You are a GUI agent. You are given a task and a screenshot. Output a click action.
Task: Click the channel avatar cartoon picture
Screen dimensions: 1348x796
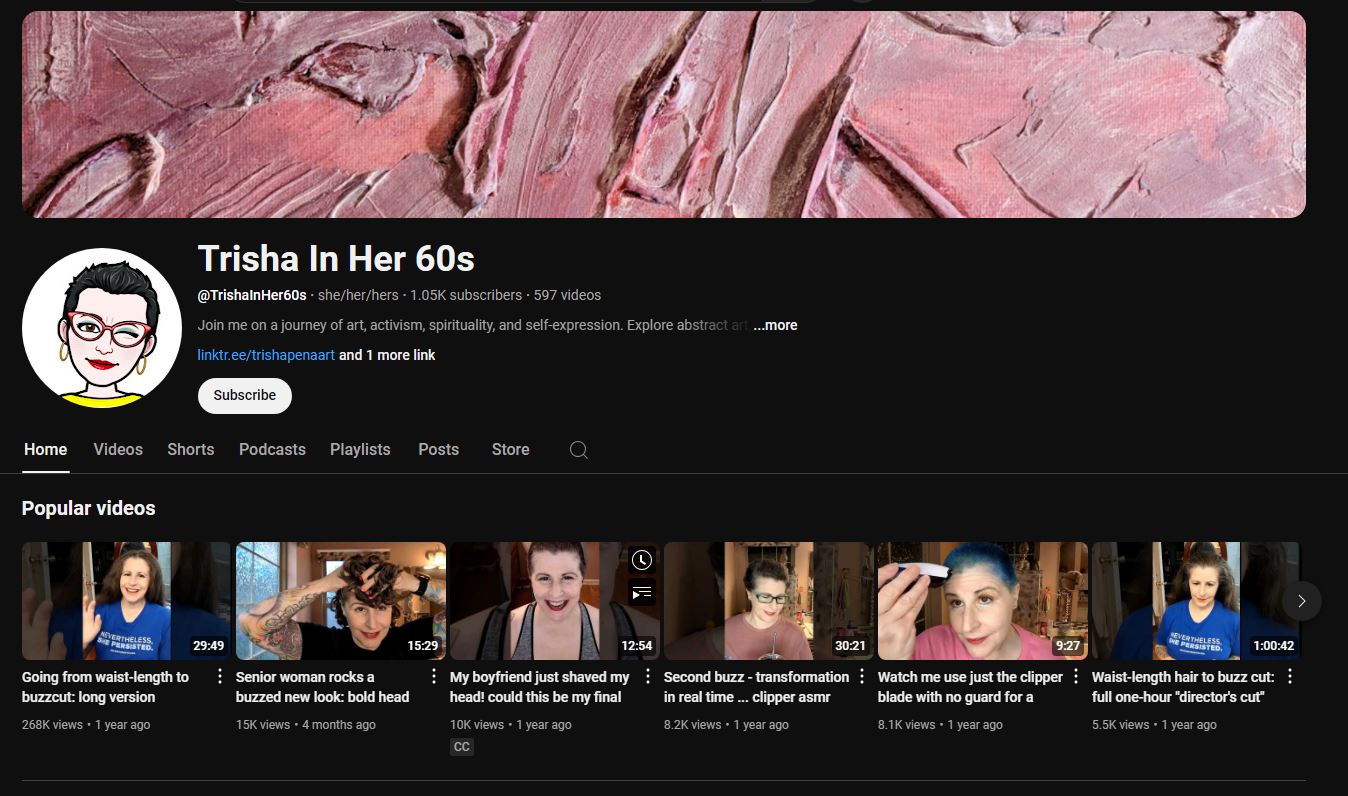click(x=102, y=328)
